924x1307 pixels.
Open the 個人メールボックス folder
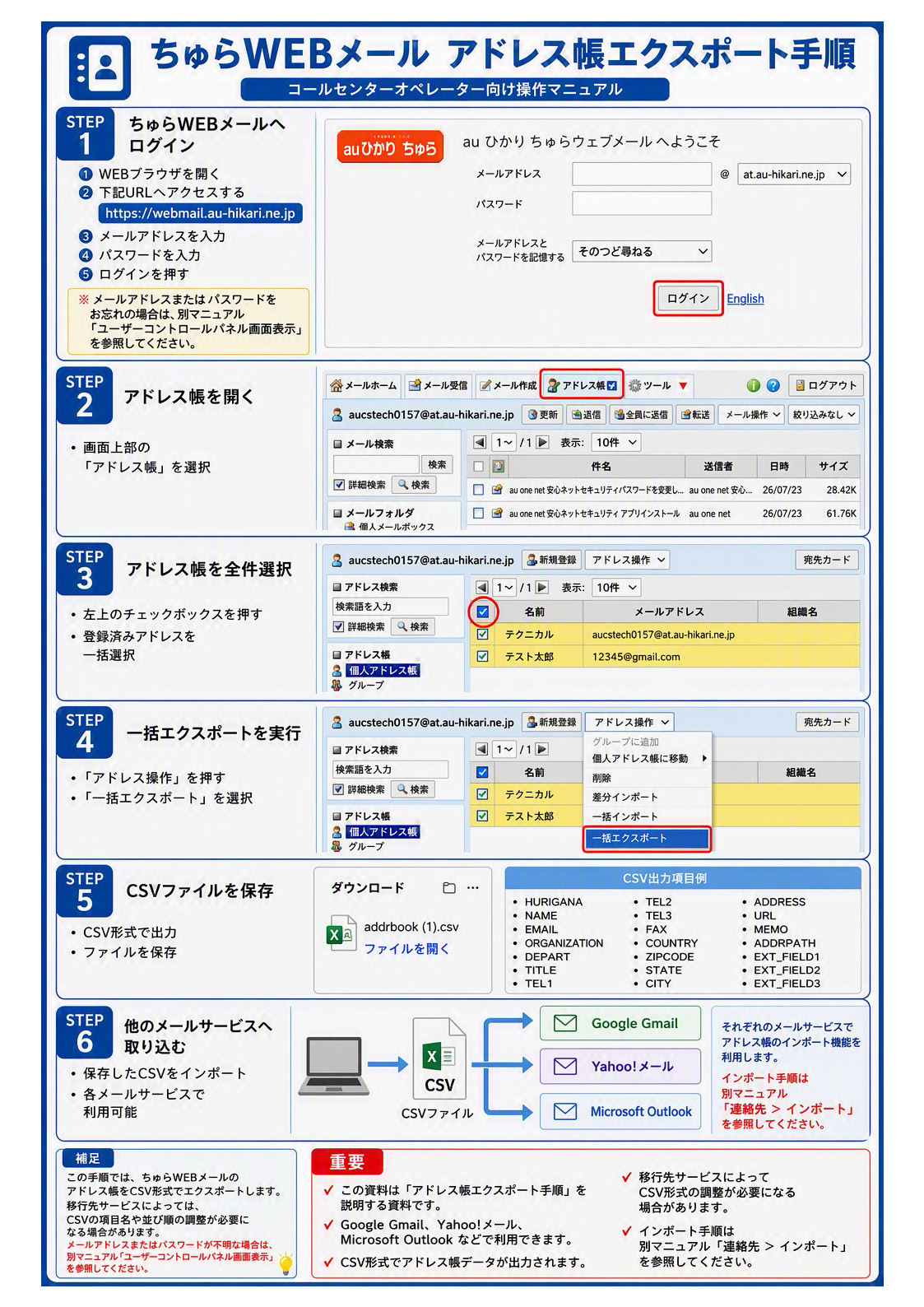point(389,527)
